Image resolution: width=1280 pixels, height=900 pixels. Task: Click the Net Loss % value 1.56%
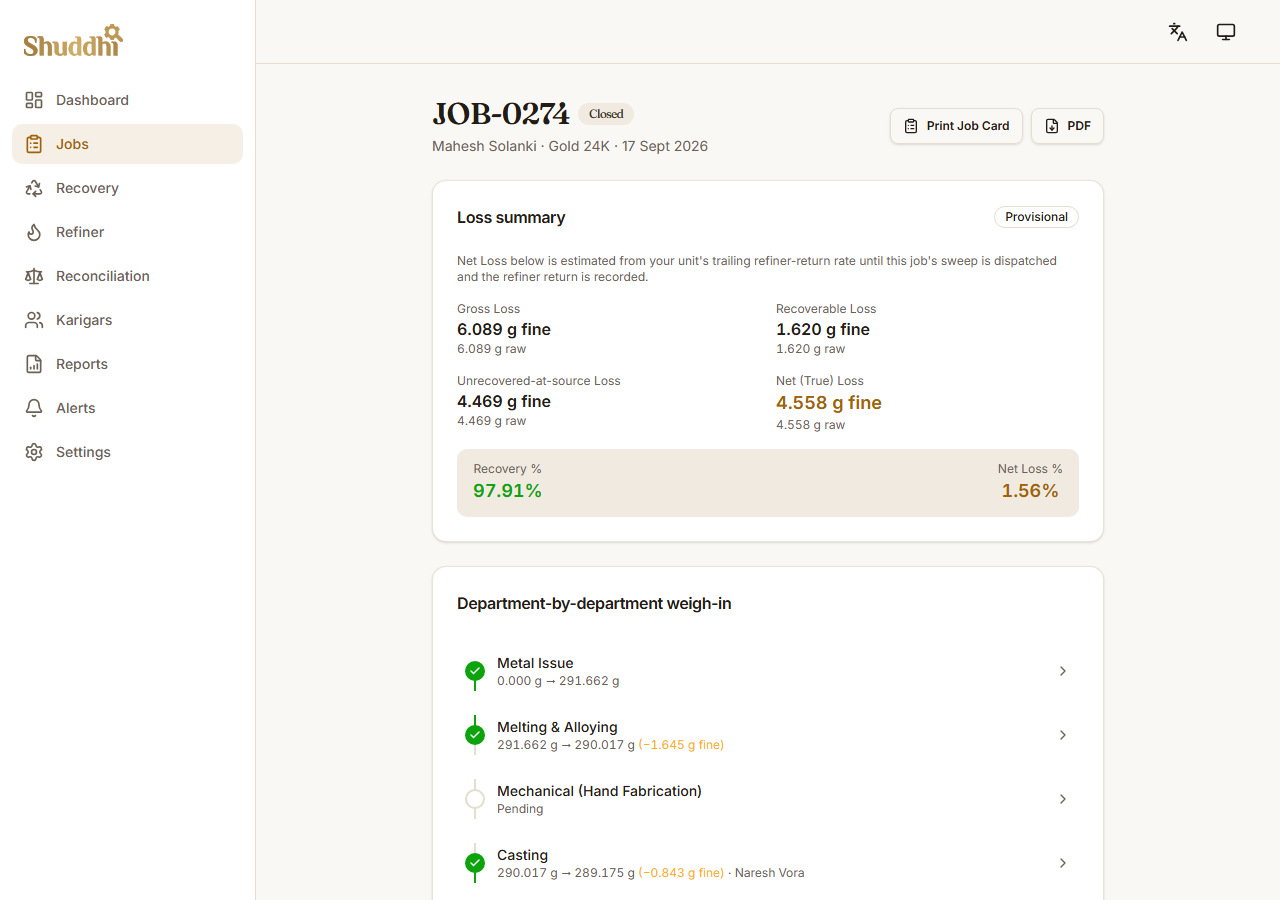pyautogui.click(x=1030, y=491)
